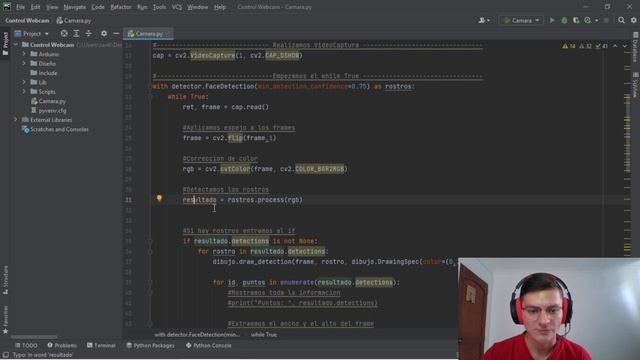640x360 pixels.
Task: Open Python Console tool window
Action: point(209,345)
